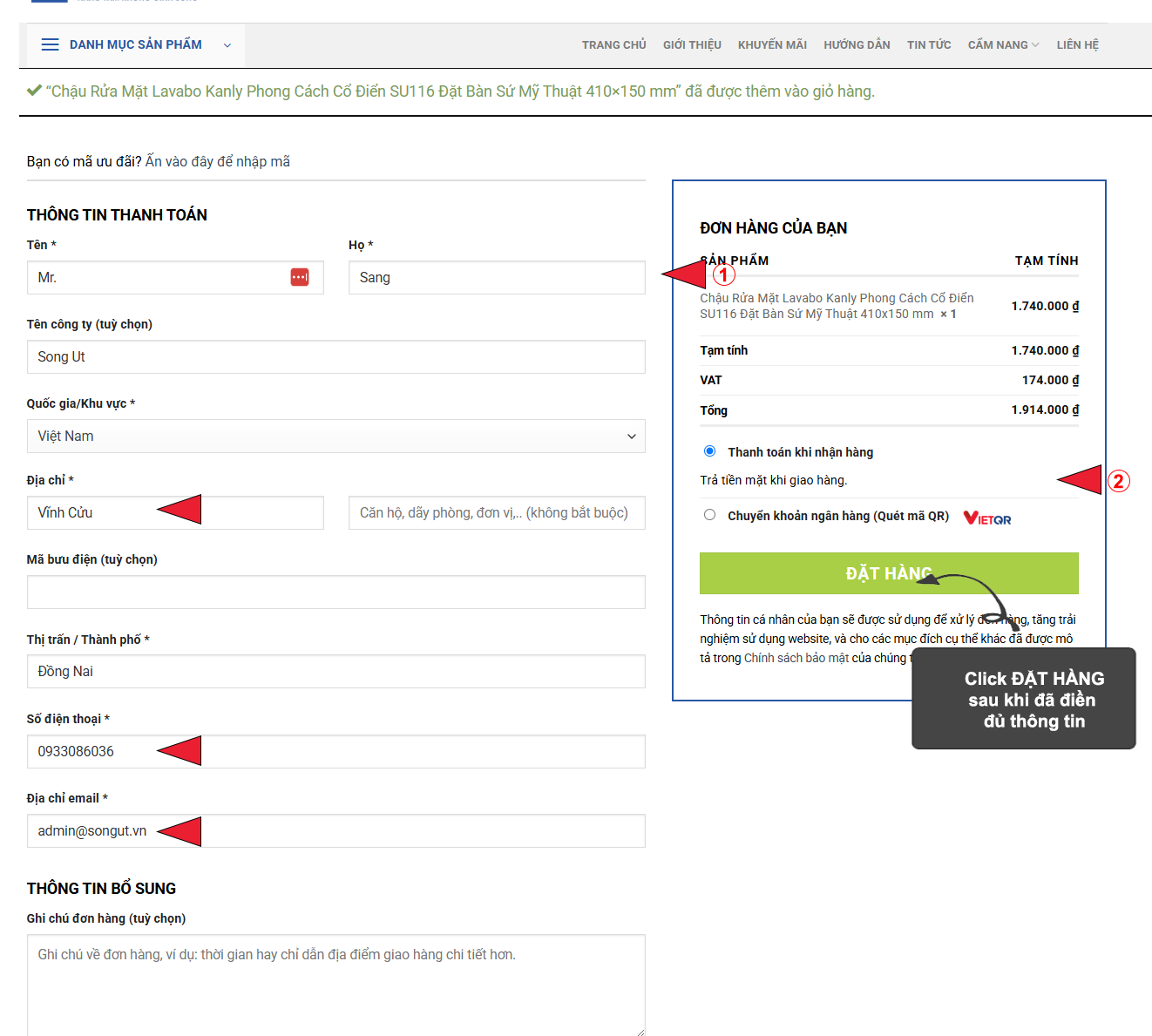The width and height of the screenshot is (1152, 1036).
Task: Open the LIÊN HỆ page
Action: 1077,44
